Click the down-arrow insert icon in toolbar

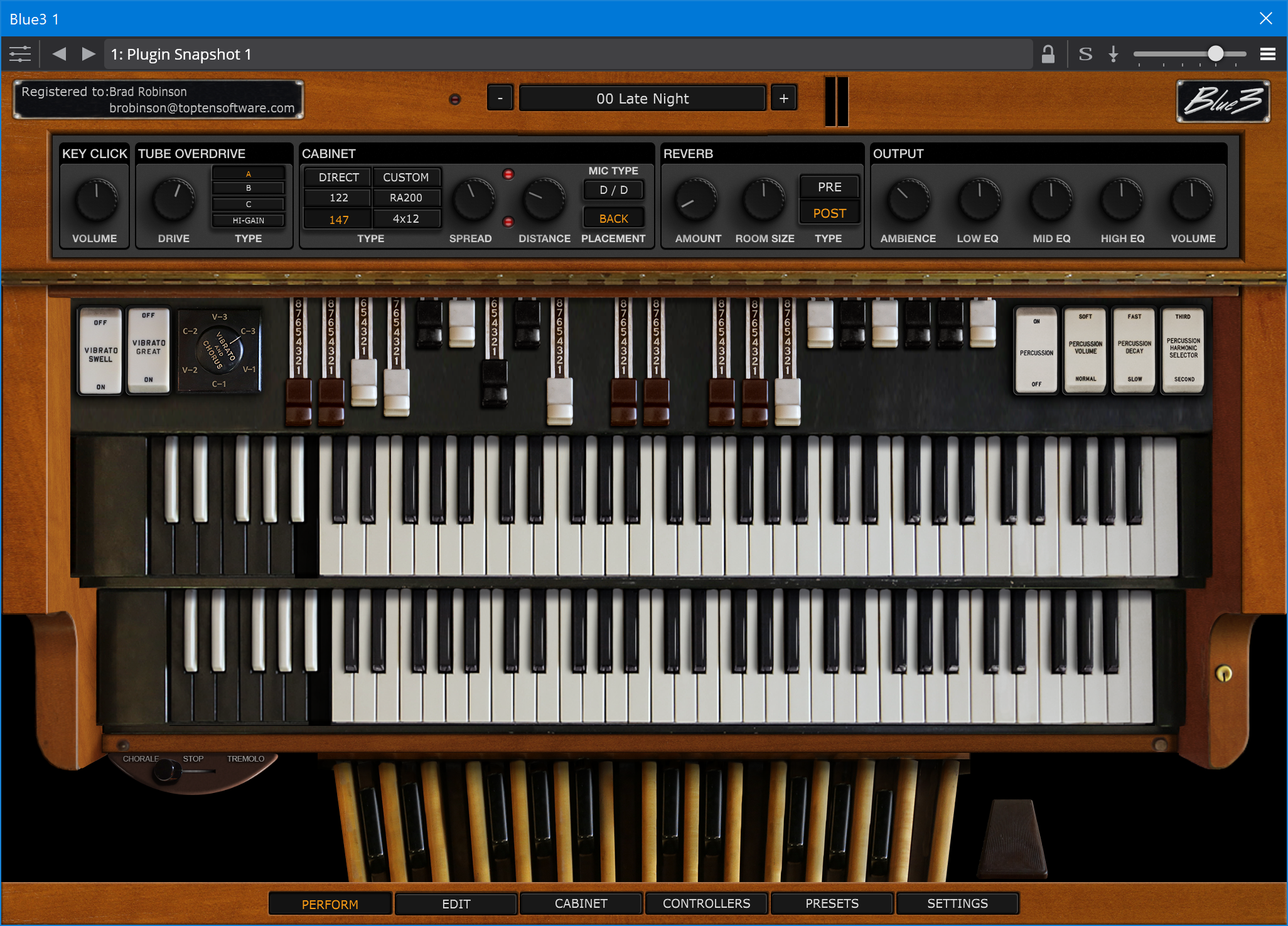coord(1114,54)
